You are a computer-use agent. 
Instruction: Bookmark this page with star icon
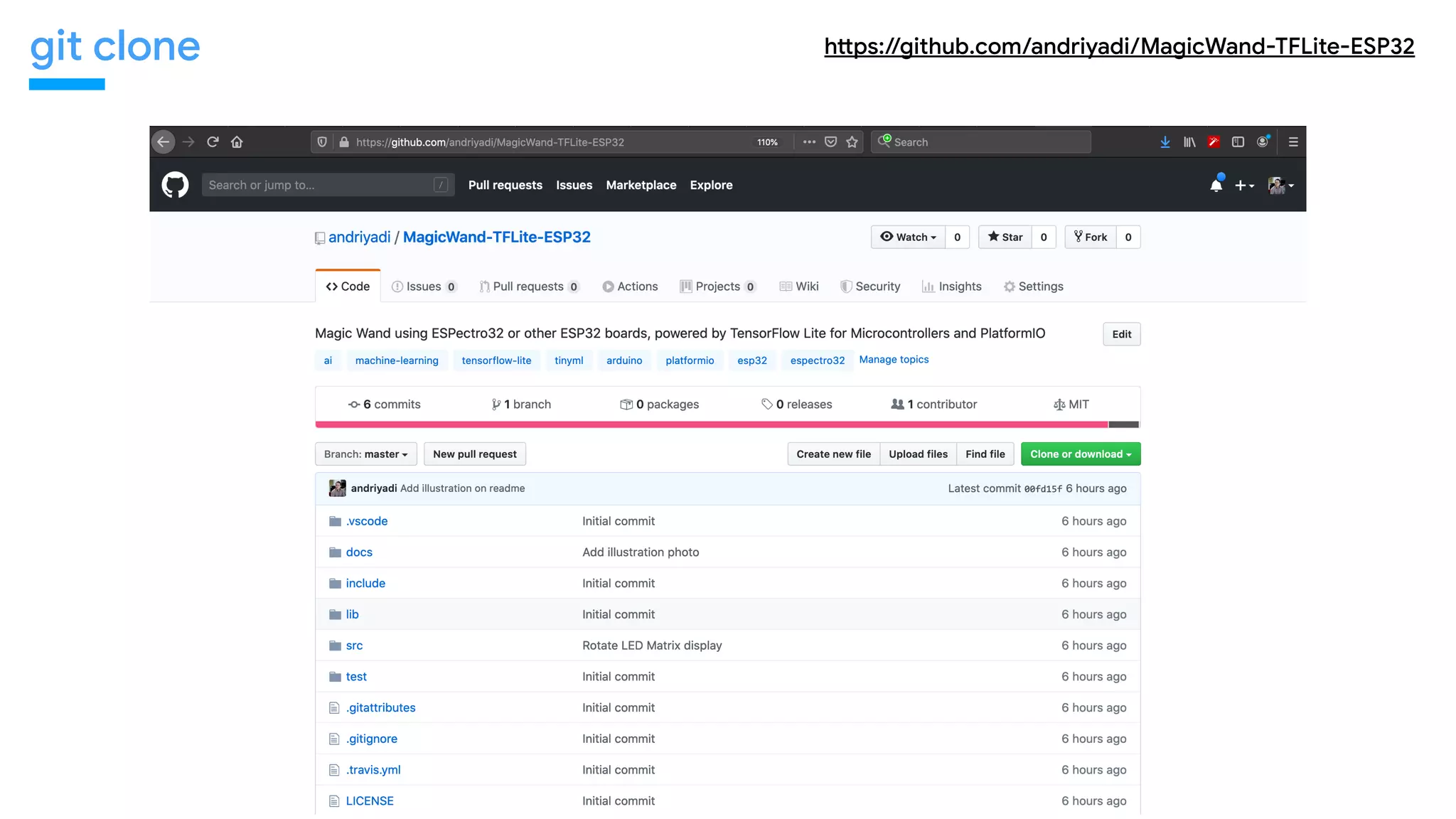pos(852,141)
